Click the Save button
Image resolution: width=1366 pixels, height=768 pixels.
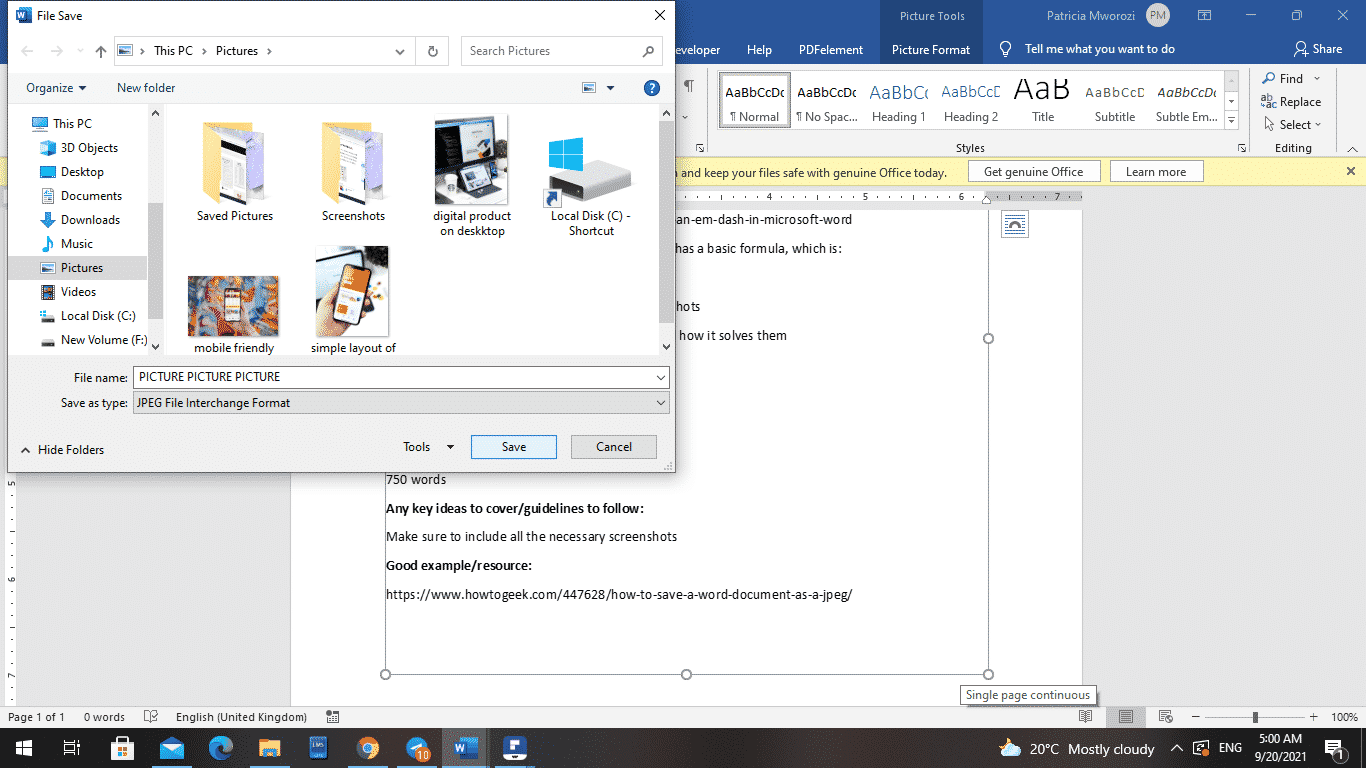pyautogui.click(x=513, y=446)
